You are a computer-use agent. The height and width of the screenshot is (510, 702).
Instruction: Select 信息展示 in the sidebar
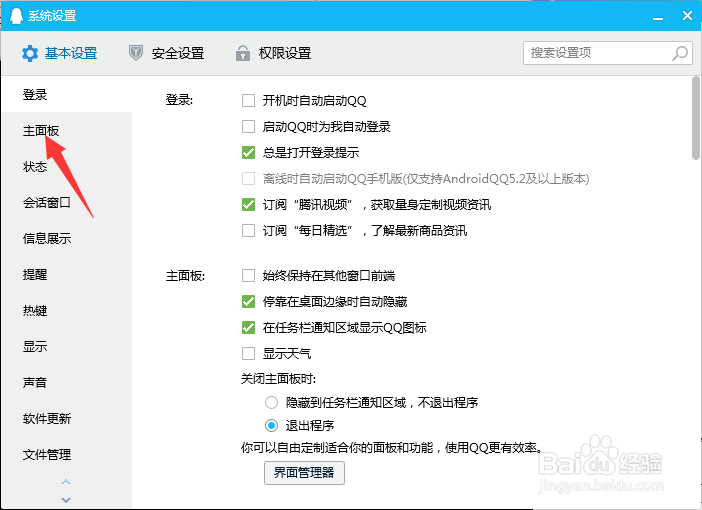pyautogui.click(x=47, y=239)
